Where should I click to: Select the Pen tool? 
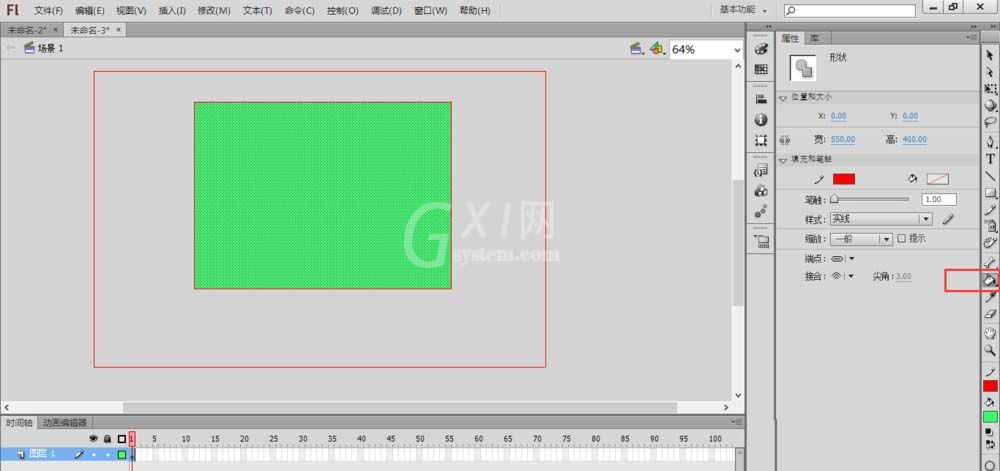click(990, 141)
